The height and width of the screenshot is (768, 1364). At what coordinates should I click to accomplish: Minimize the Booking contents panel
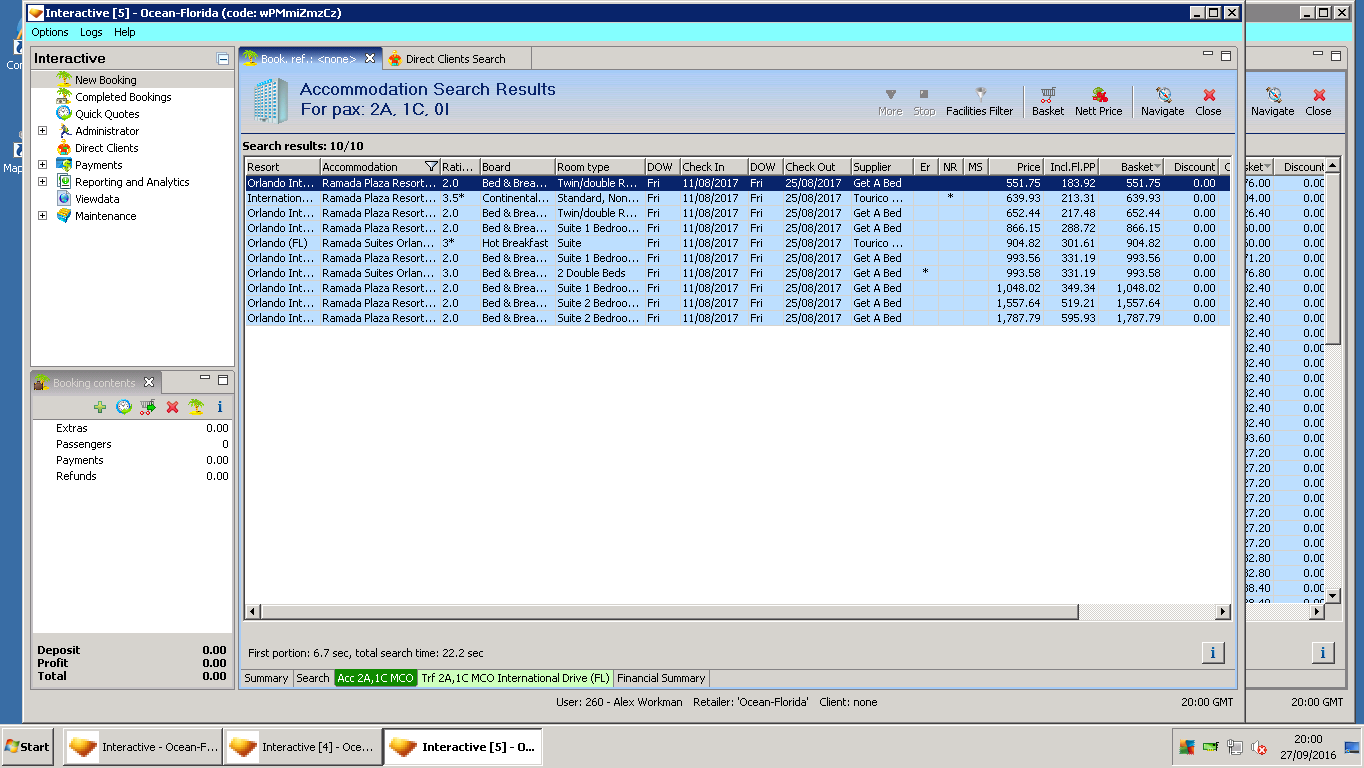pos(205,379)
